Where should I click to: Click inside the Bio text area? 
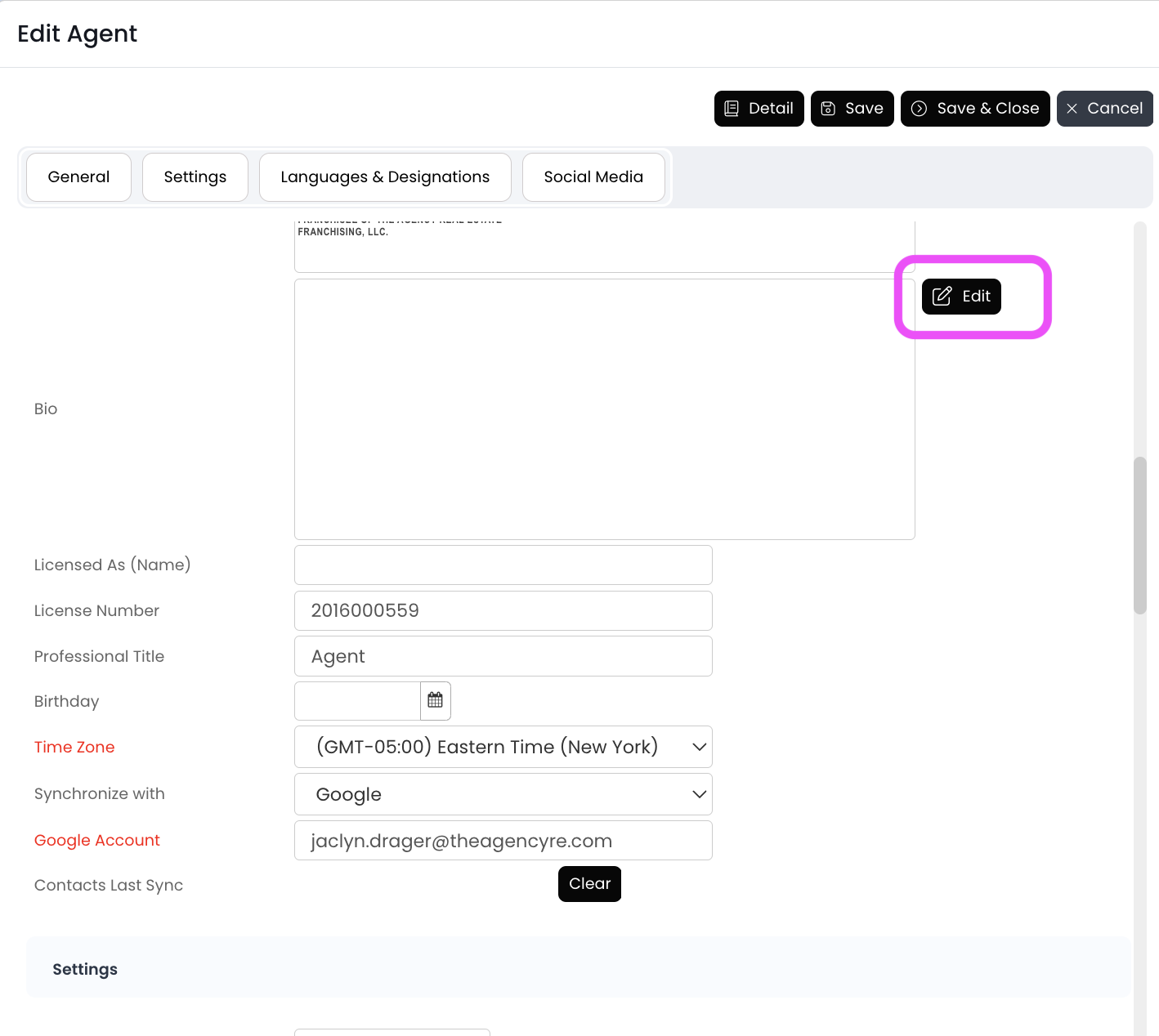pyautogui.click(x=604, y=409)
